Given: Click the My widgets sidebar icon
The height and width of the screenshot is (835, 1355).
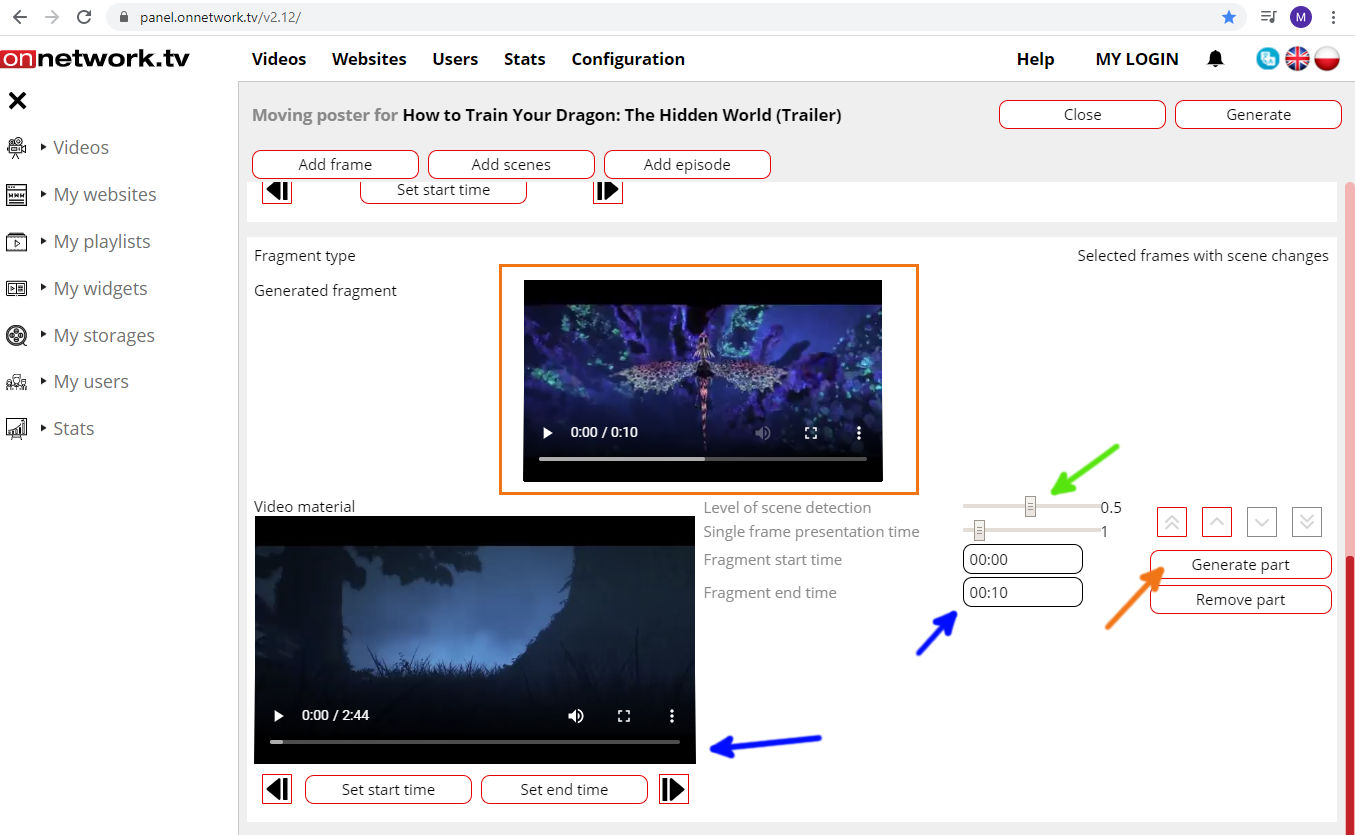Looking at the screenshot, I should [x=16, y=289].
